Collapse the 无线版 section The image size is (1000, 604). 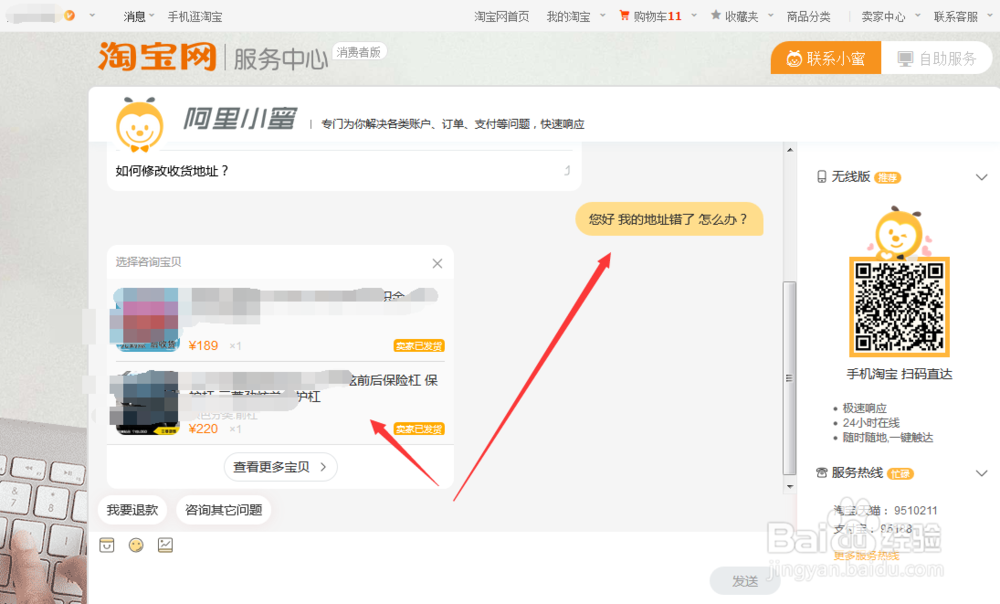[982, 177]
